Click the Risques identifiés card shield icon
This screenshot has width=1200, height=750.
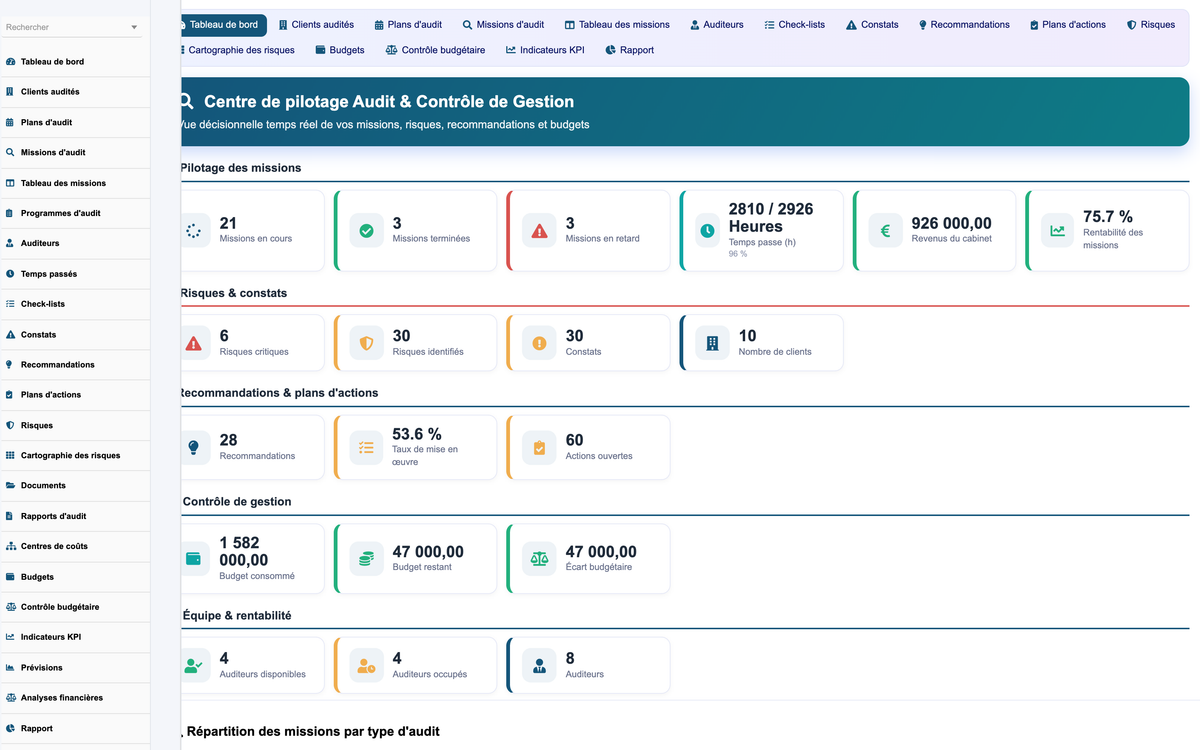tap(367, 343)
